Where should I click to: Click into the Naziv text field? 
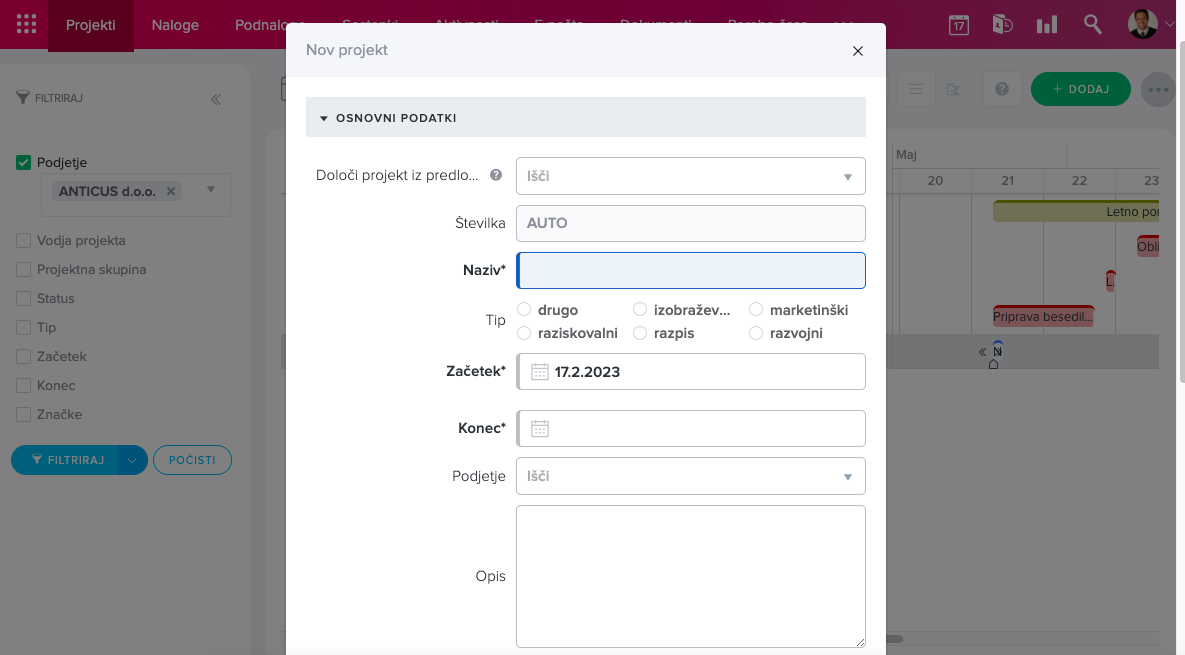690,271
